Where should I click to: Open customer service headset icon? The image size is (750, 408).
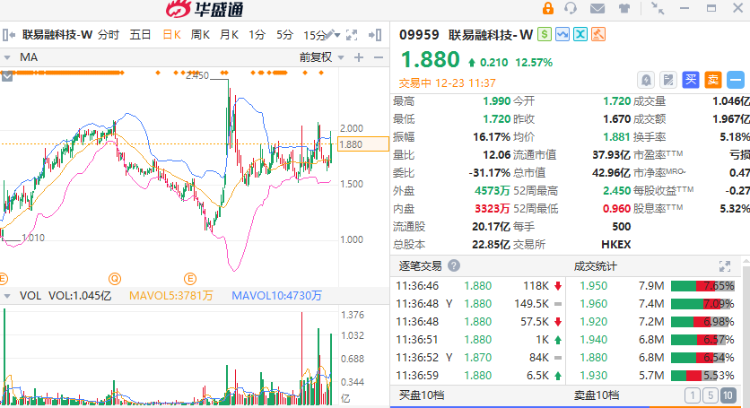click(570, 8)
